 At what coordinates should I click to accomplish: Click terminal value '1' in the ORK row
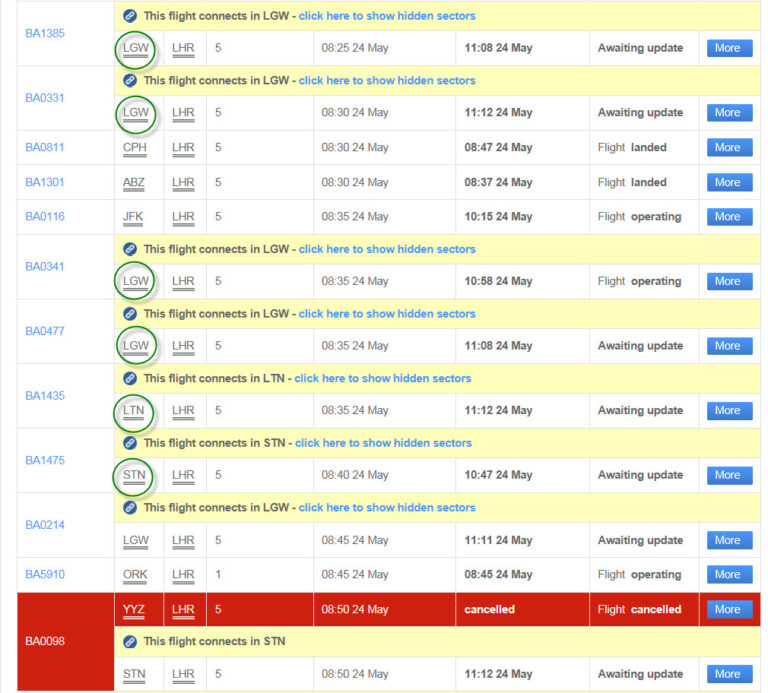[218, 574]
